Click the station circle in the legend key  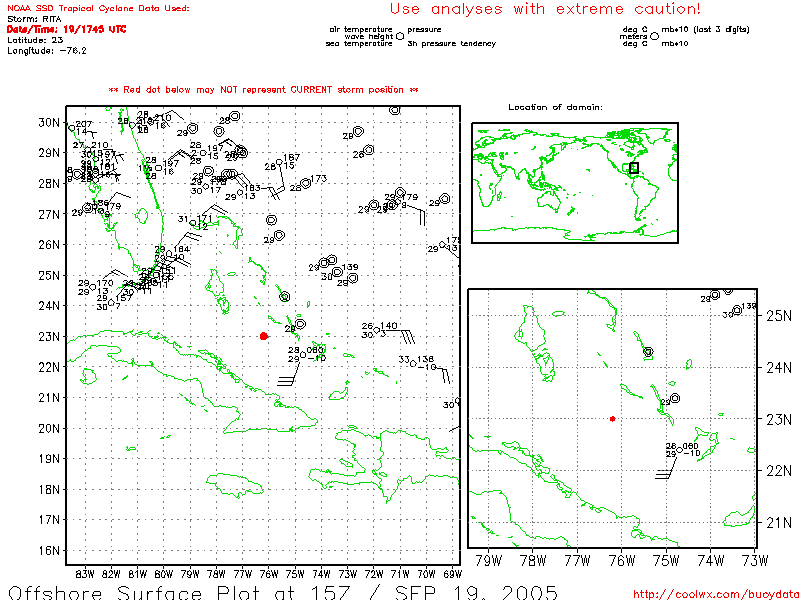pyautogui.click(x=400, y=35)
